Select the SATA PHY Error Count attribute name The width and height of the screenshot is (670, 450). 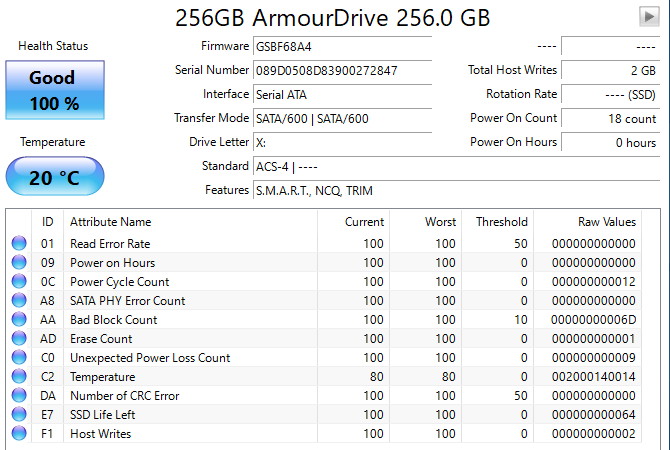pyautogui.click(x=128, y=300)
